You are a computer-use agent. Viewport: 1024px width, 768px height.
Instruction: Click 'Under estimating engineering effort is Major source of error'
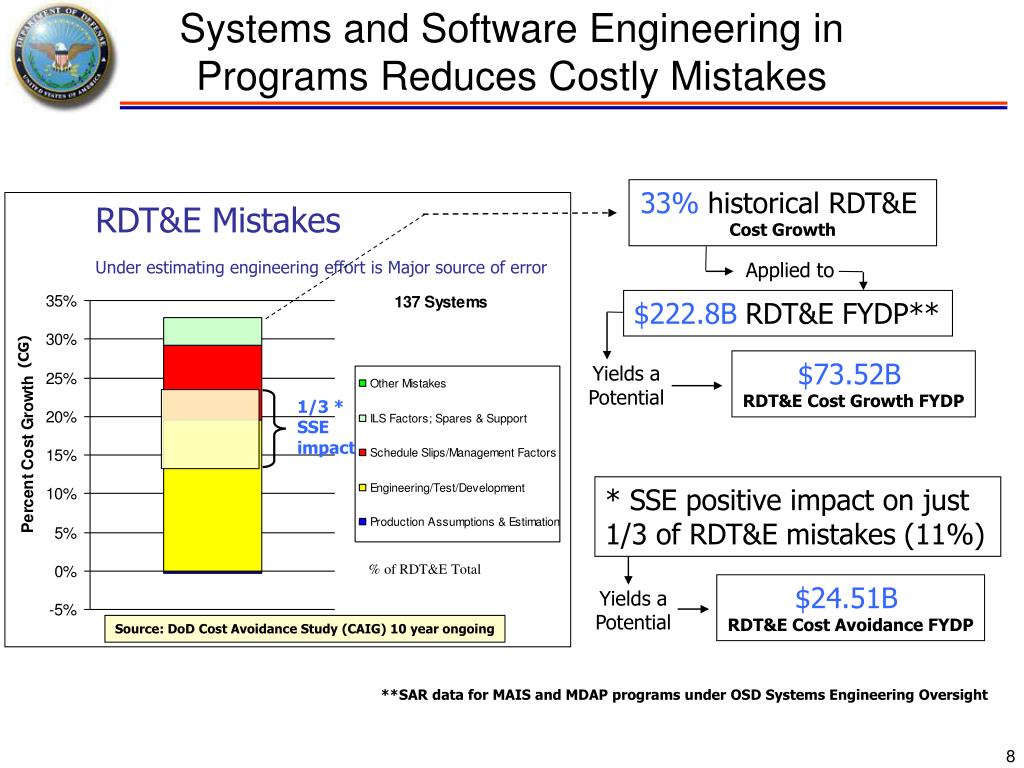coord(321,267)
